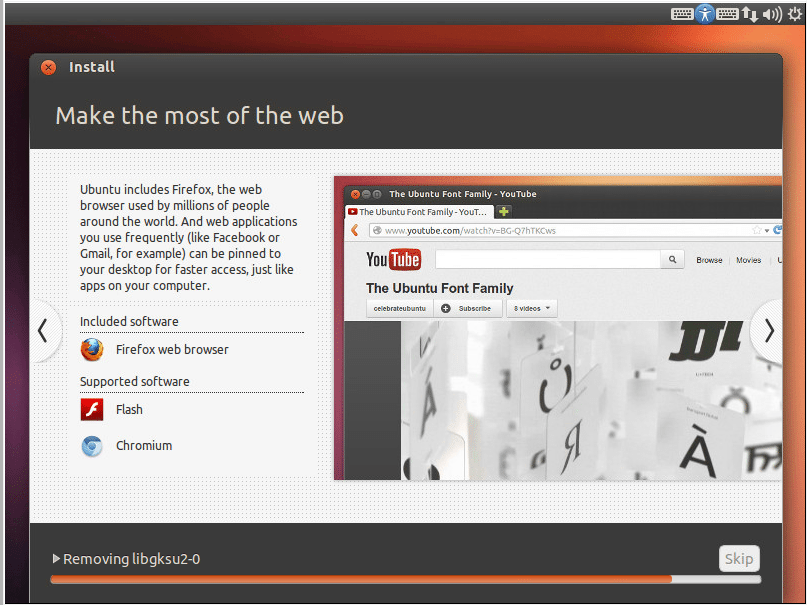Click Browse in the YouTube header
Viewport: 807px width, 605px height.
[709, 260]
